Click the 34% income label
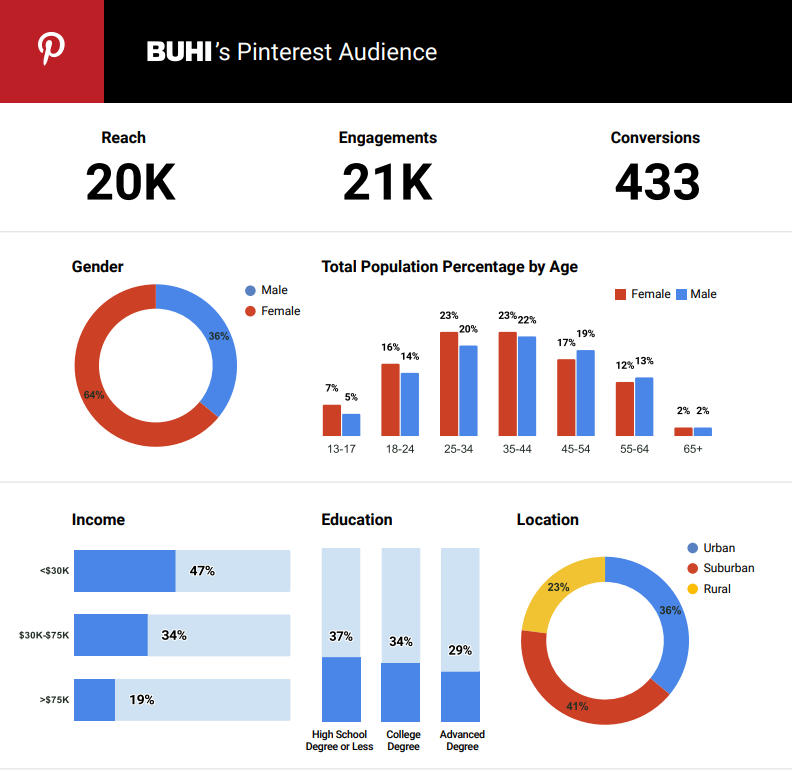792x771 pixels. pyautogui.click(x=174, y=635)
